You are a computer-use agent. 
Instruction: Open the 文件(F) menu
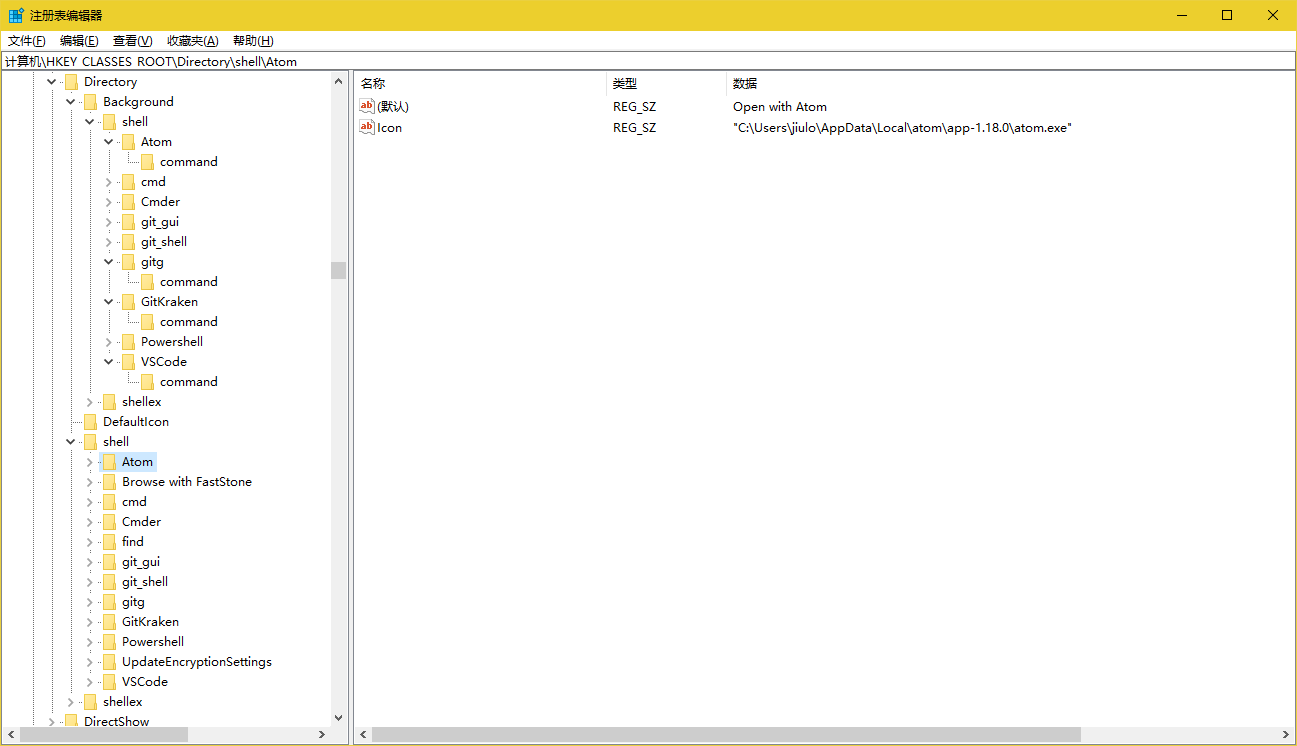(x=27, y=41)
